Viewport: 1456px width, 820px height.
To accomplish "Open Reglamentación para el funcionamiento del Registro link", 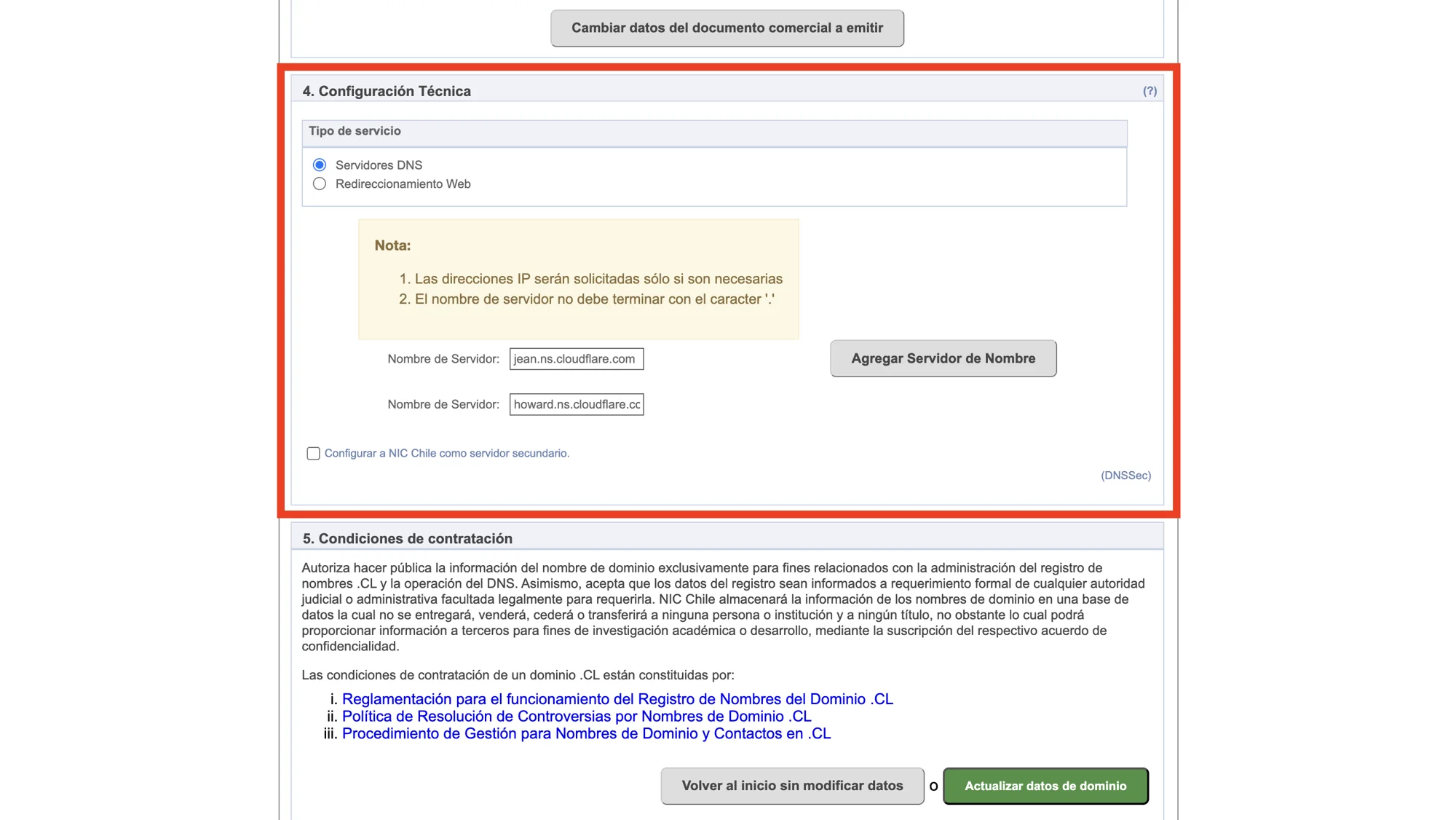I will click(617, 699).
